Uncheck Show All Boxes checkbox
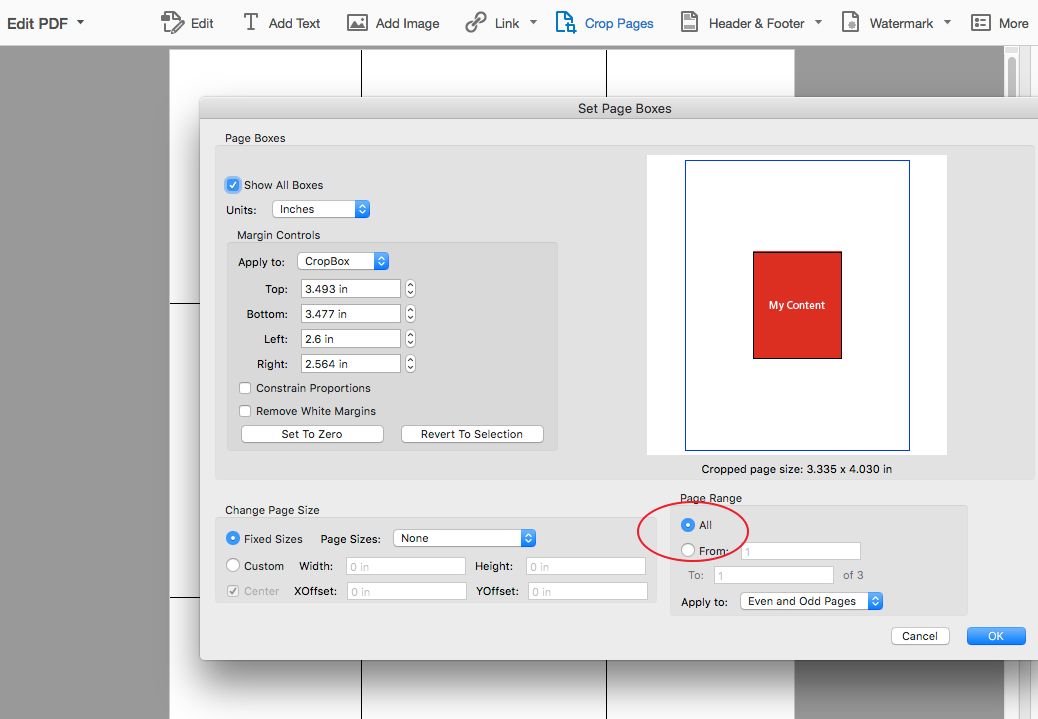Viewport: 1038px width, 719px height. (232, 185)
